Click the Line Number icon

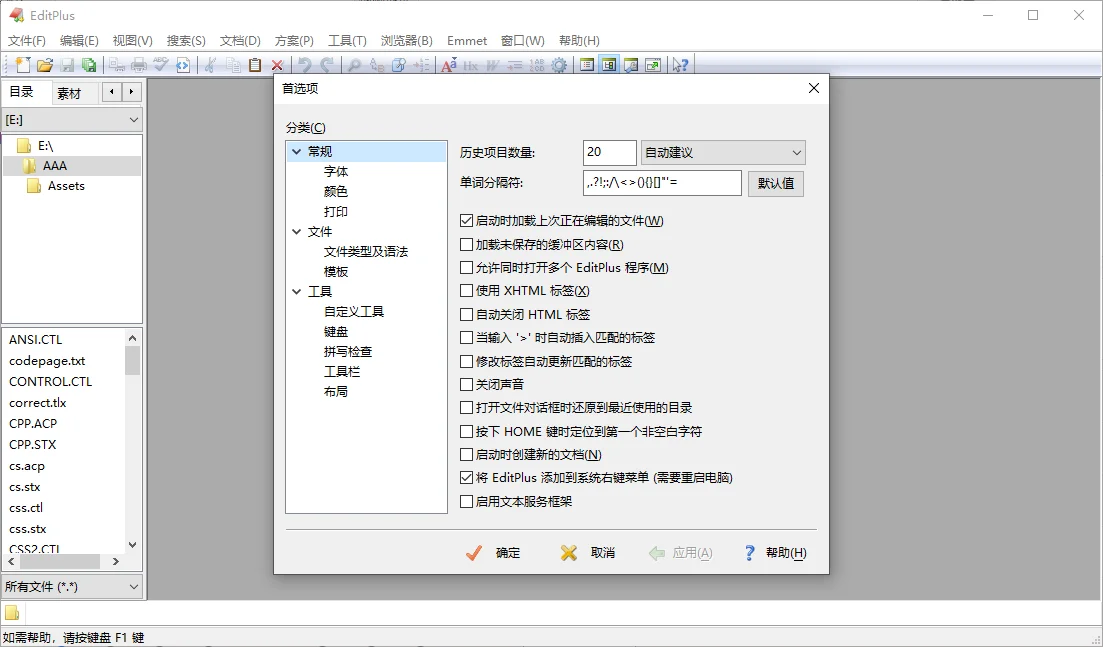(537, 65)
